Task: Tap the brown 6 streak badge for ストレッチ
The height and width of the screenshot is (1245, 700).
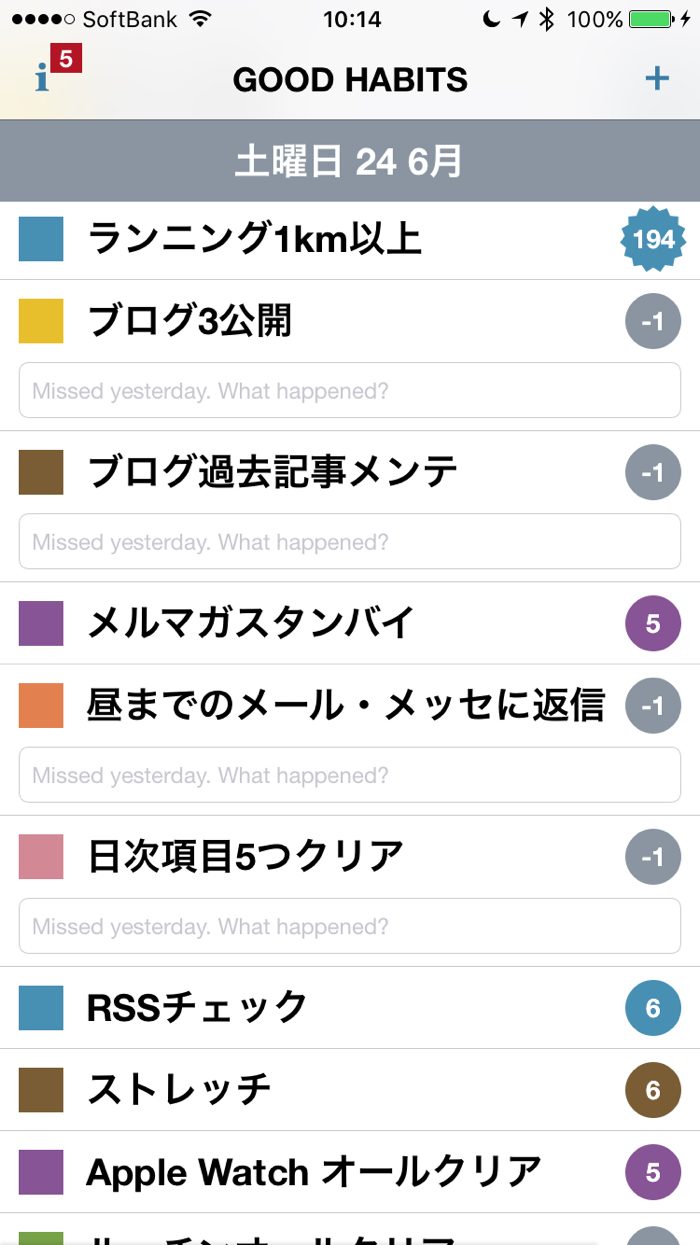Action: coord(653,1090)
